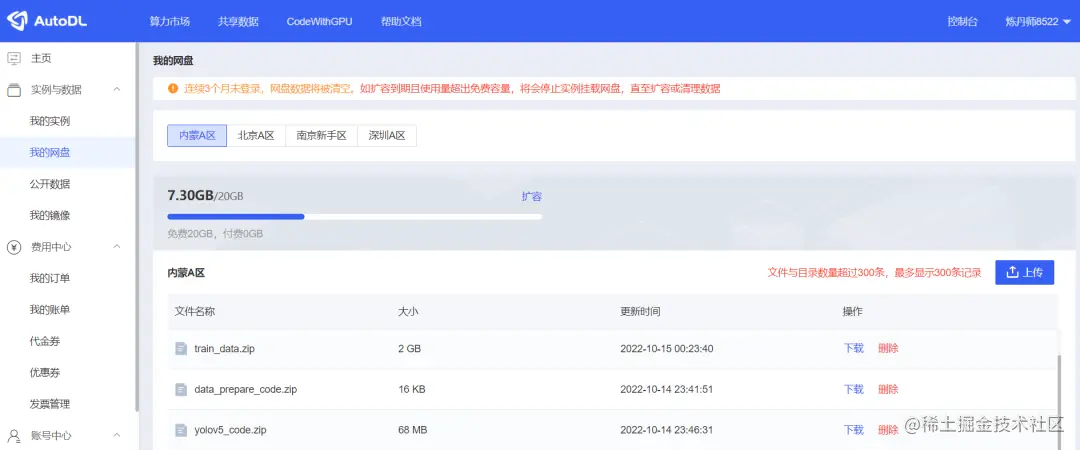Collapse the 实例与数据 sidebar section
Screen dimensions: 1080x450
coord(116,90)
